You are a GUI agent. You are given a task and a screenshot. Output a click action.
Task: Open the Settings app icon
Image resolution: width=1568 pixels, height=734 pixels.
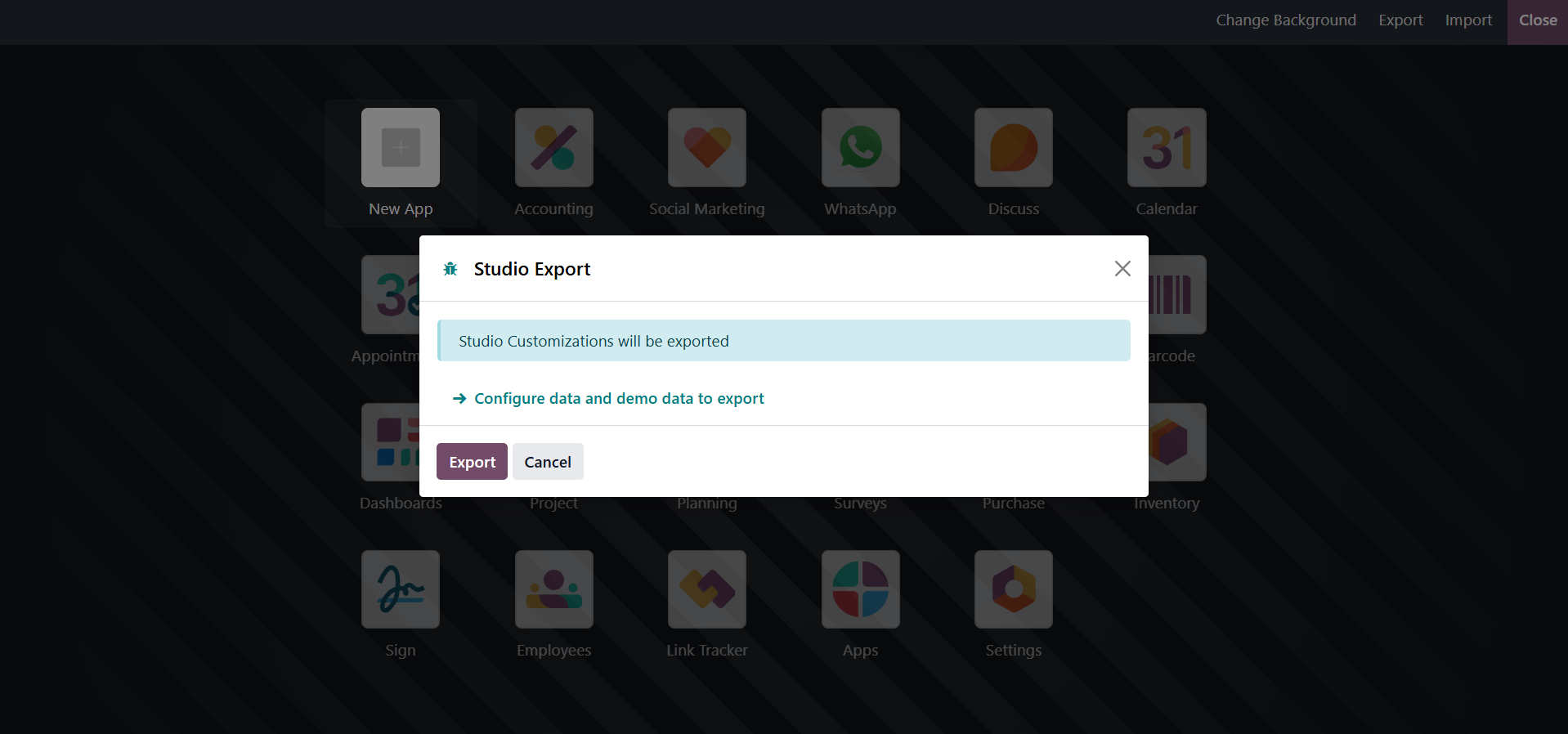point(1013,589)
